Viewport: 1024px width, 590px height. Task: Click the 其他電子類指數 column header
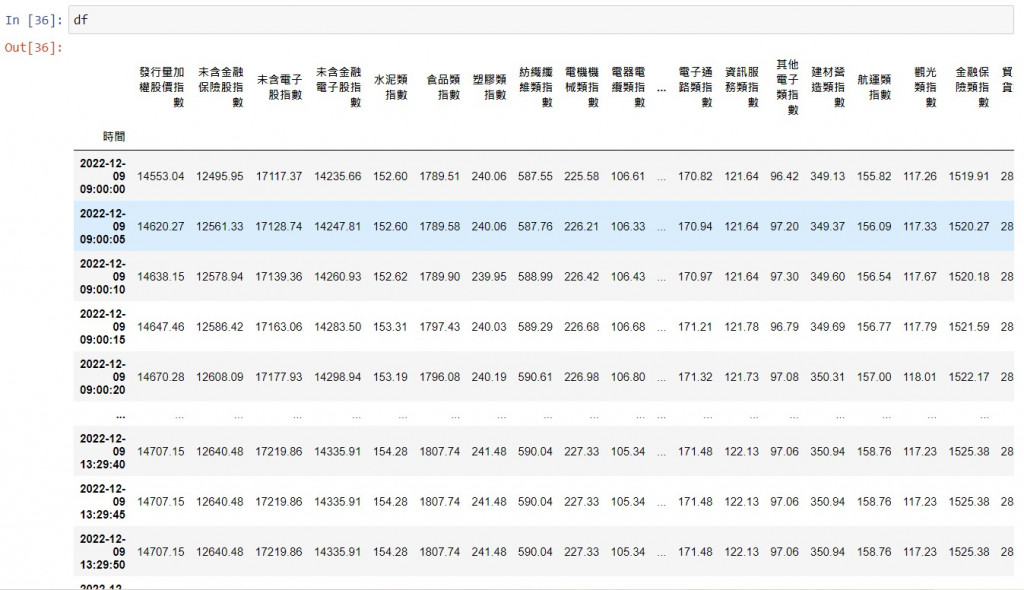(x=787, y=87)
